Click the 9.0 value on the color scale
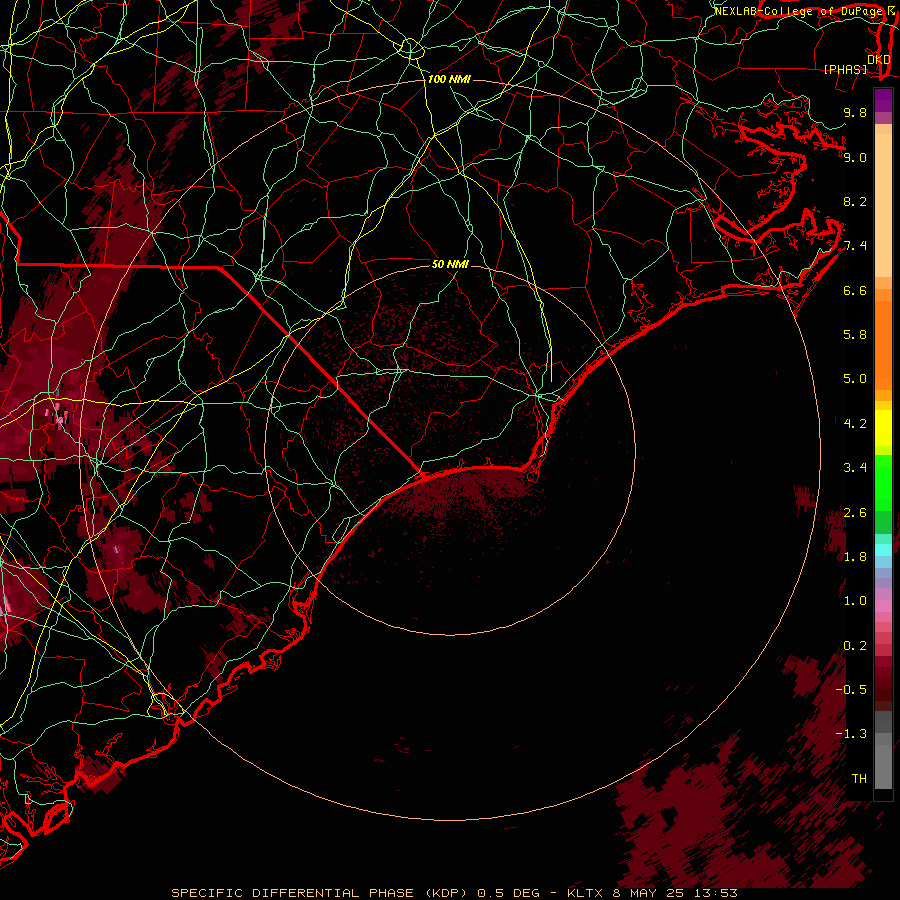Screen dimensions: 900x900 coord(855,157)
